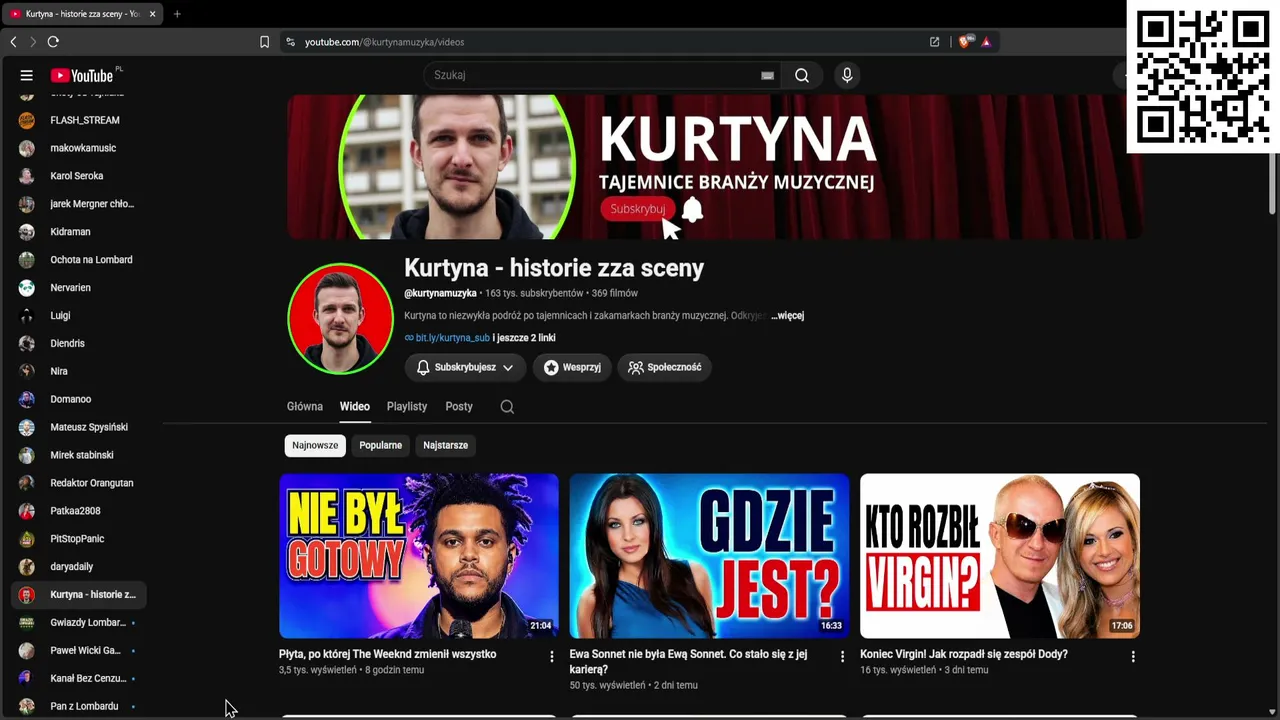1280x720 pixels.
Task: Open Domanoo avatar in the sidebar
Action: (27, 399)
